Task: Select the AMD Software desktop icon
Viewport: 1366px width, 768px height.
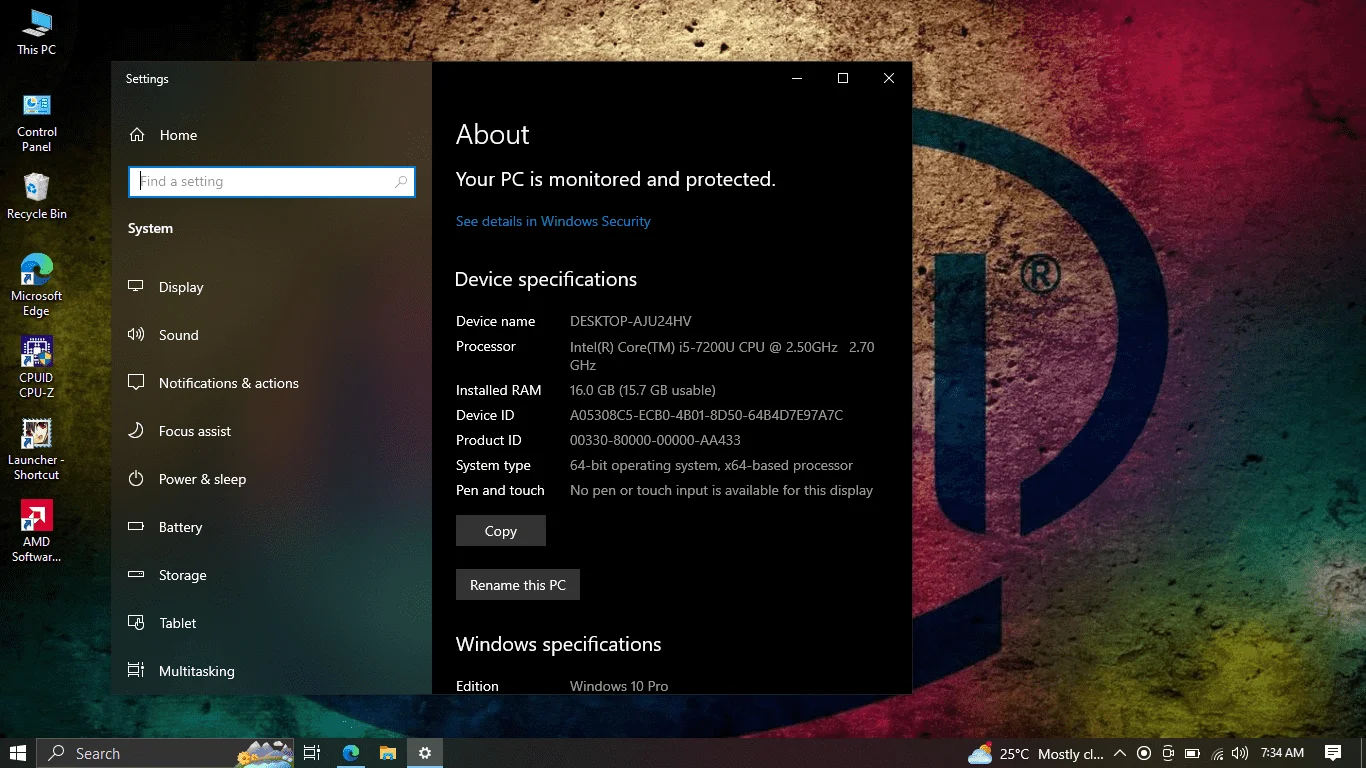Action: (36, 531)
